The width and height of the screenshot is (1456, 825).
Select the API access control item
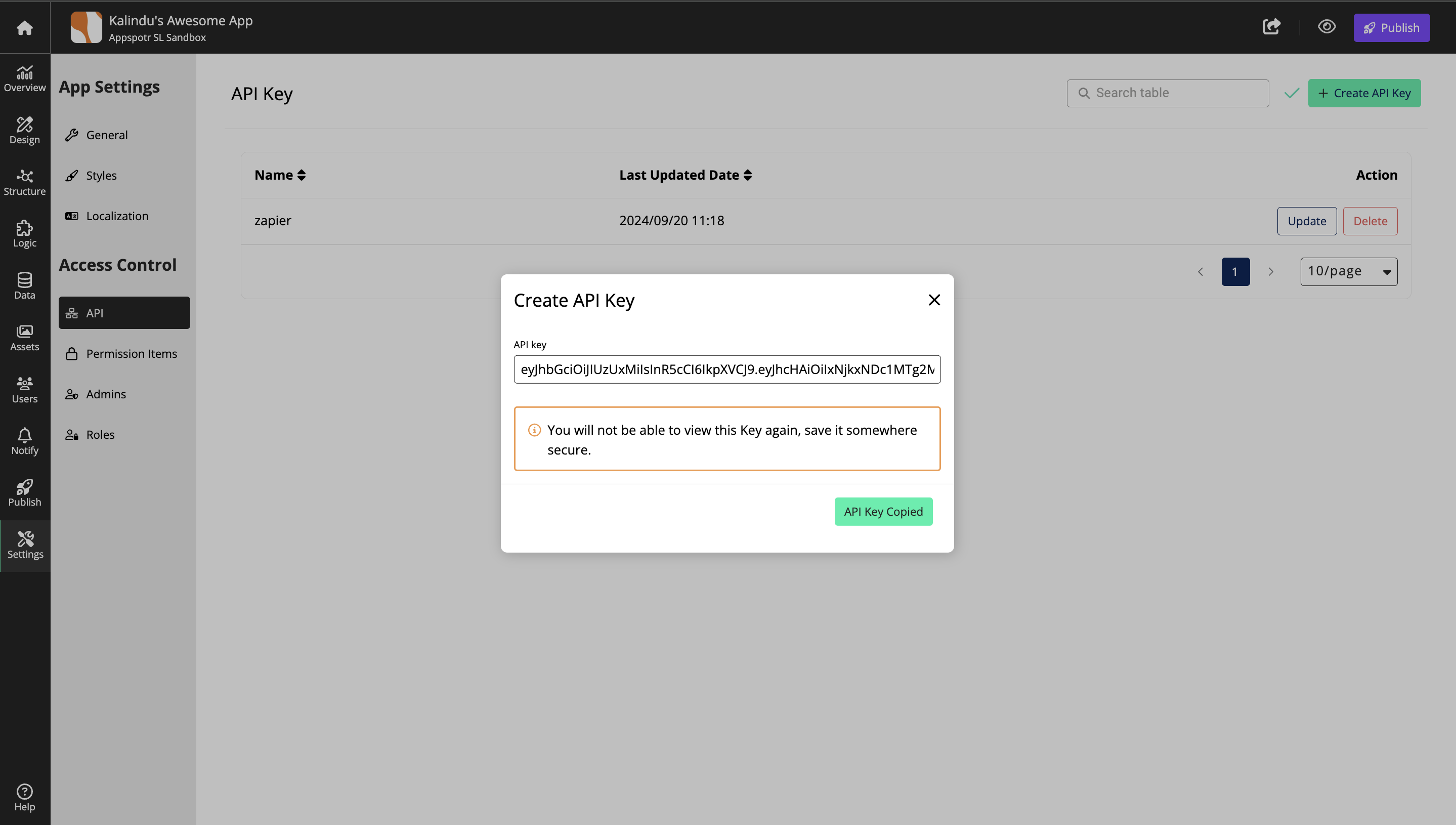click(x=124, y=313)
